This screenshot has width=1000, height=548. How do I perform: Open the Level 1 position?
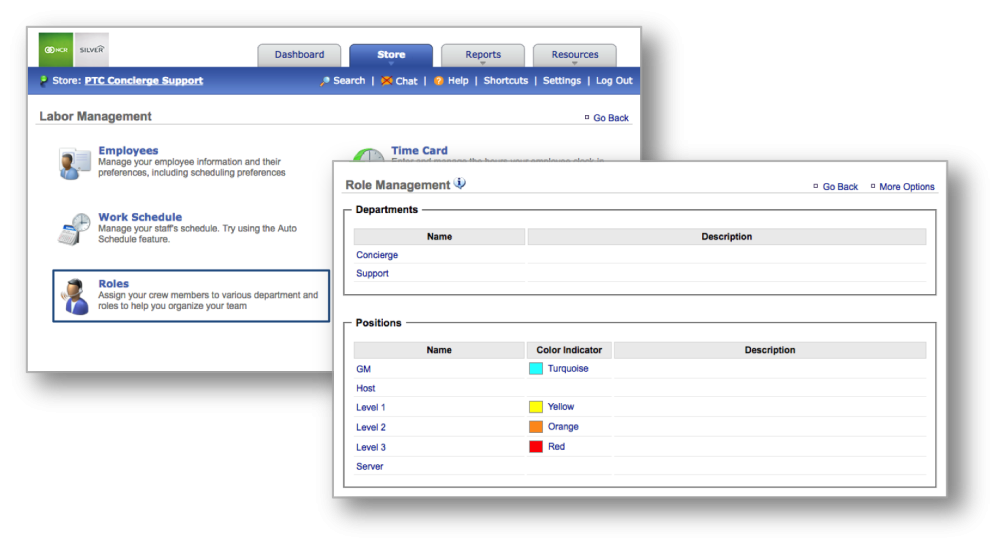coord(371,408)
